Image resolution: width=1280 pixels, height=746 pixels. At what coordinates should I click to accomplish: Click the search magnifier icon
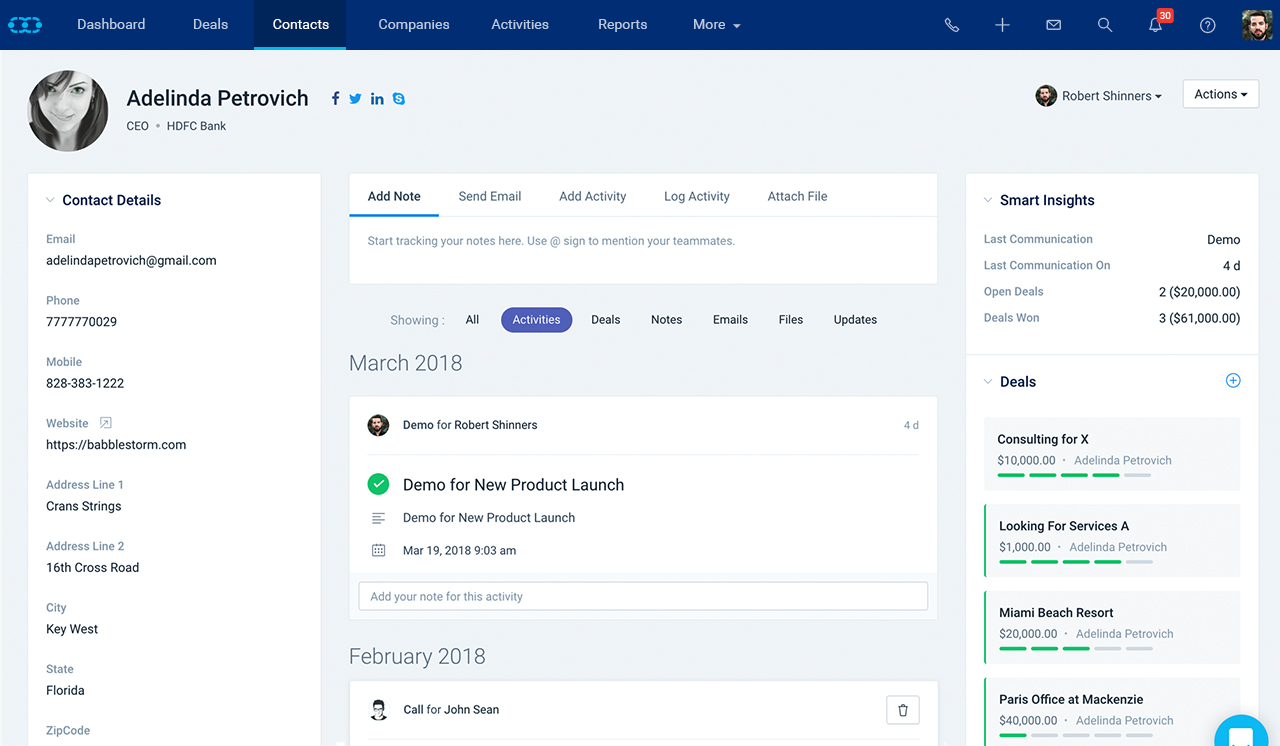[1104, 25]
